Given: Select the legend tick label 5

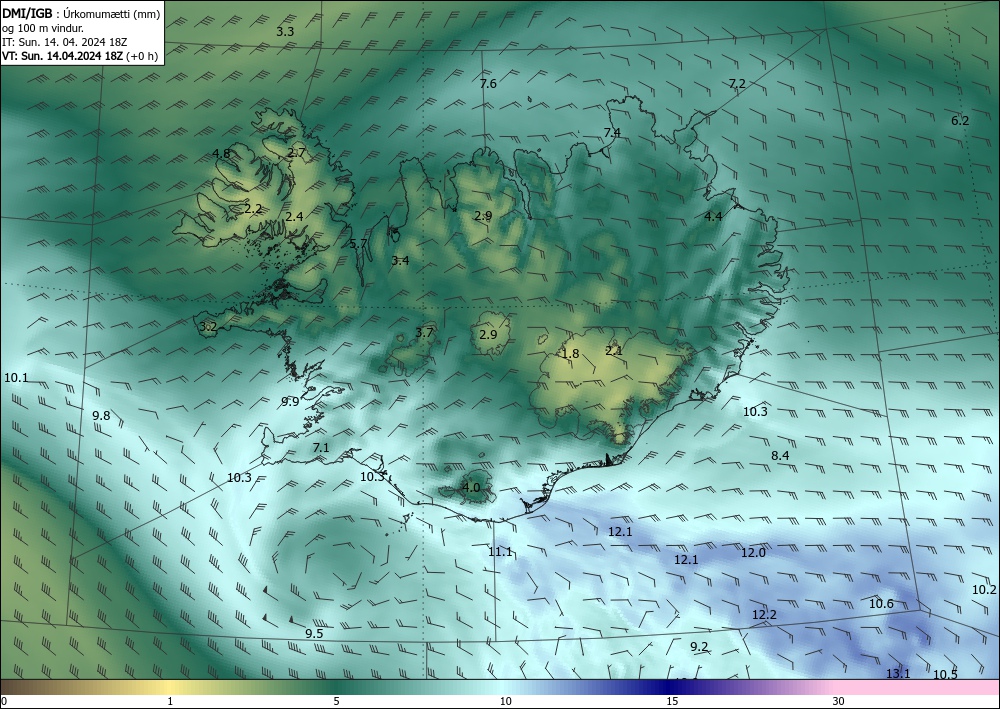Looking at the screenshot, I should [x=336, y=701].
